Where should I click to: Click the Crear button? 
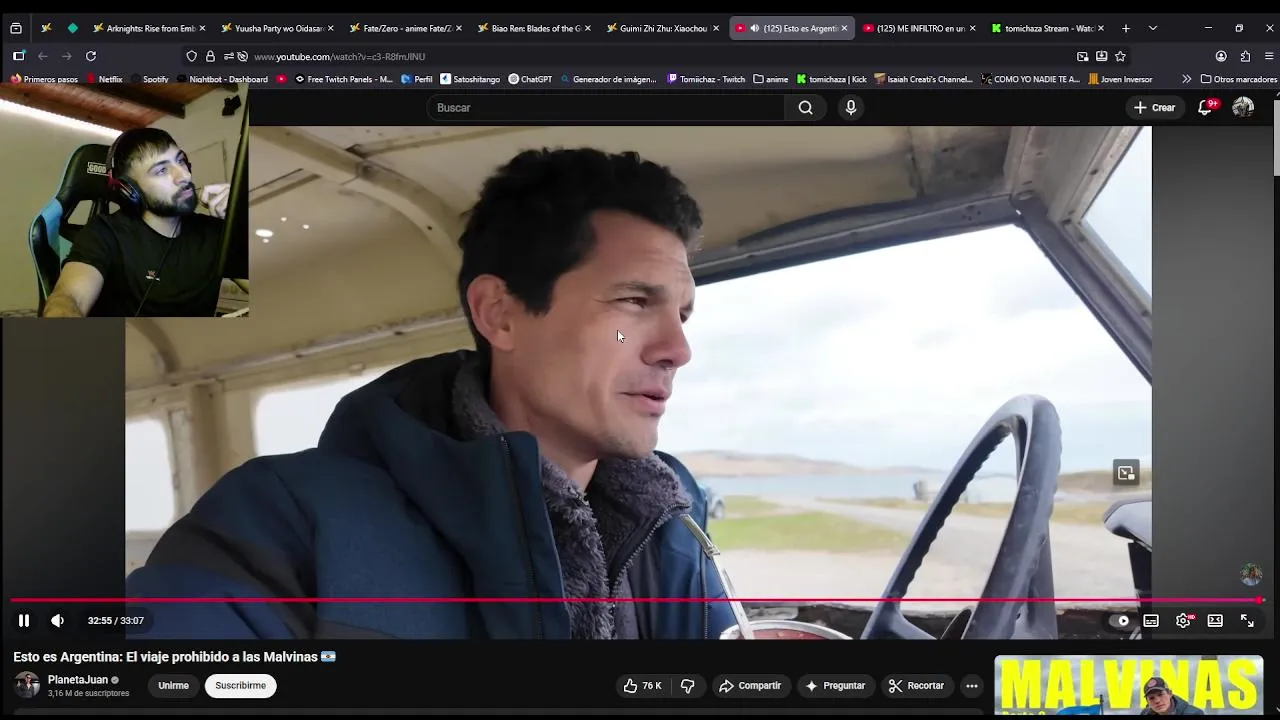pyautogui.click(x=1154, y=108)
